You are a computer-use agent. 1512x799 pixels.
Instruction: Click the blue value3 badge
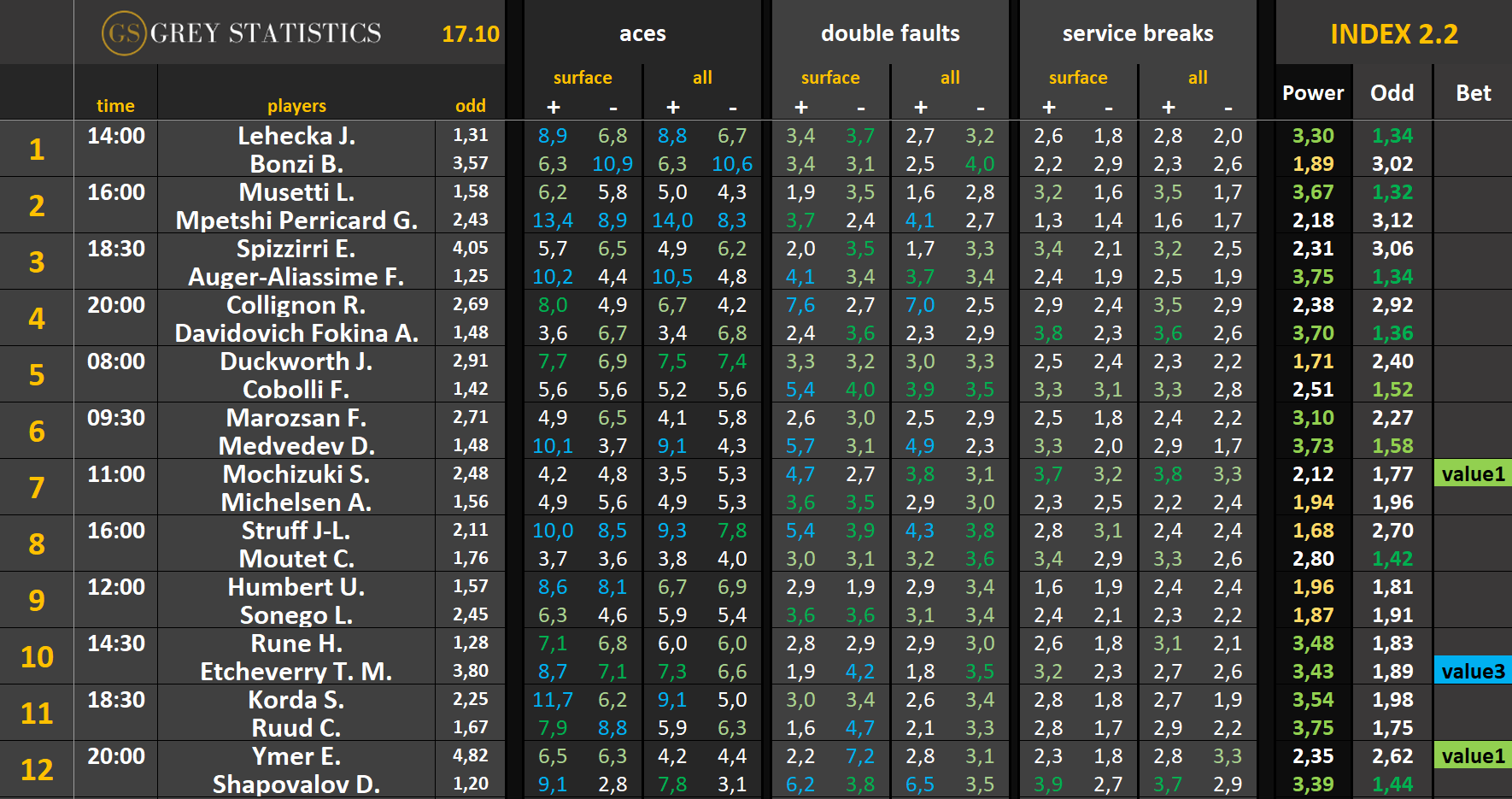coord(1473,671)
